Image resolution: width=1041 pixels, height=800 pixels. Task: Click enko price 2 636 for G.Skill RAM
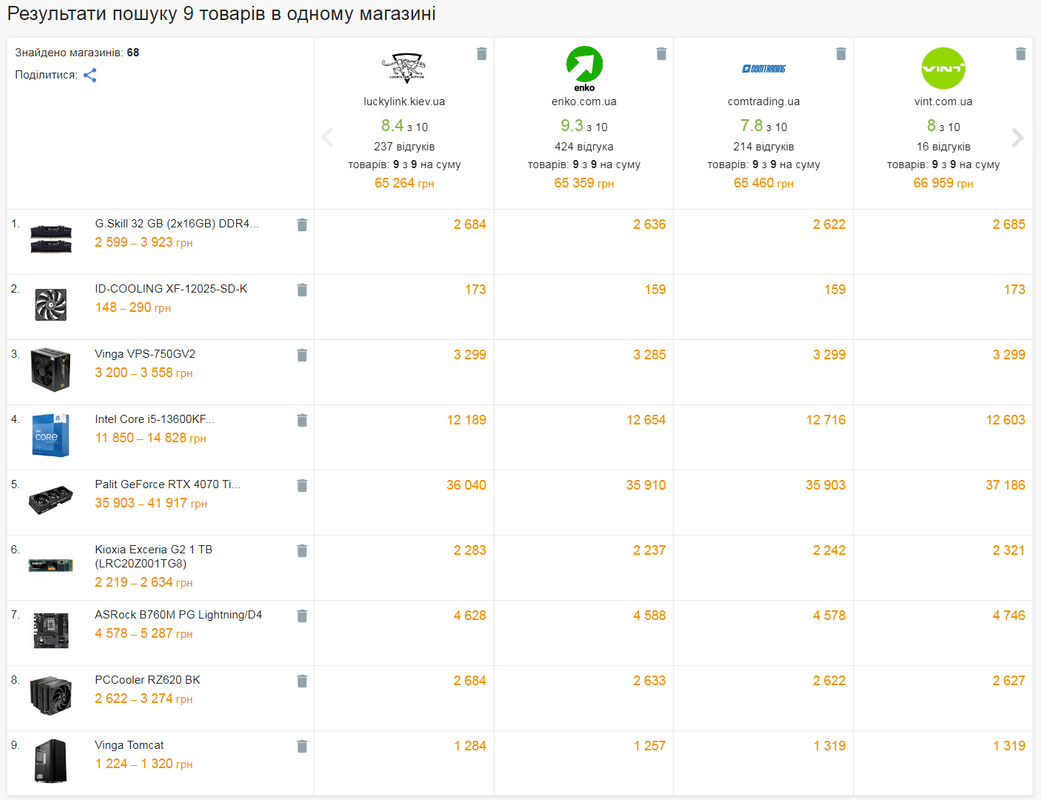point(649,225)
